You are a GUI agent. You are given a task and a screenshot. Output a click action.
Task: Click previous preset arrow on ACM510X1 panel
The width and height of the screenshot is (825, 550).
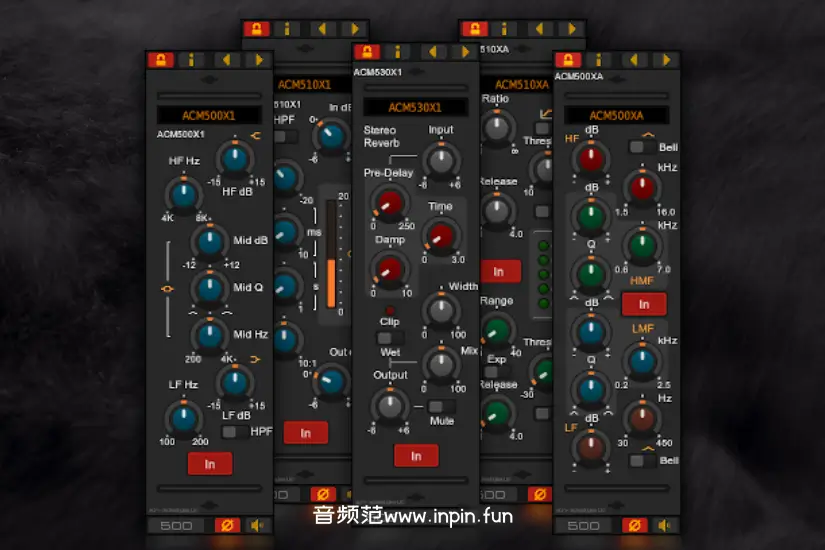click(x=322, y=29)
